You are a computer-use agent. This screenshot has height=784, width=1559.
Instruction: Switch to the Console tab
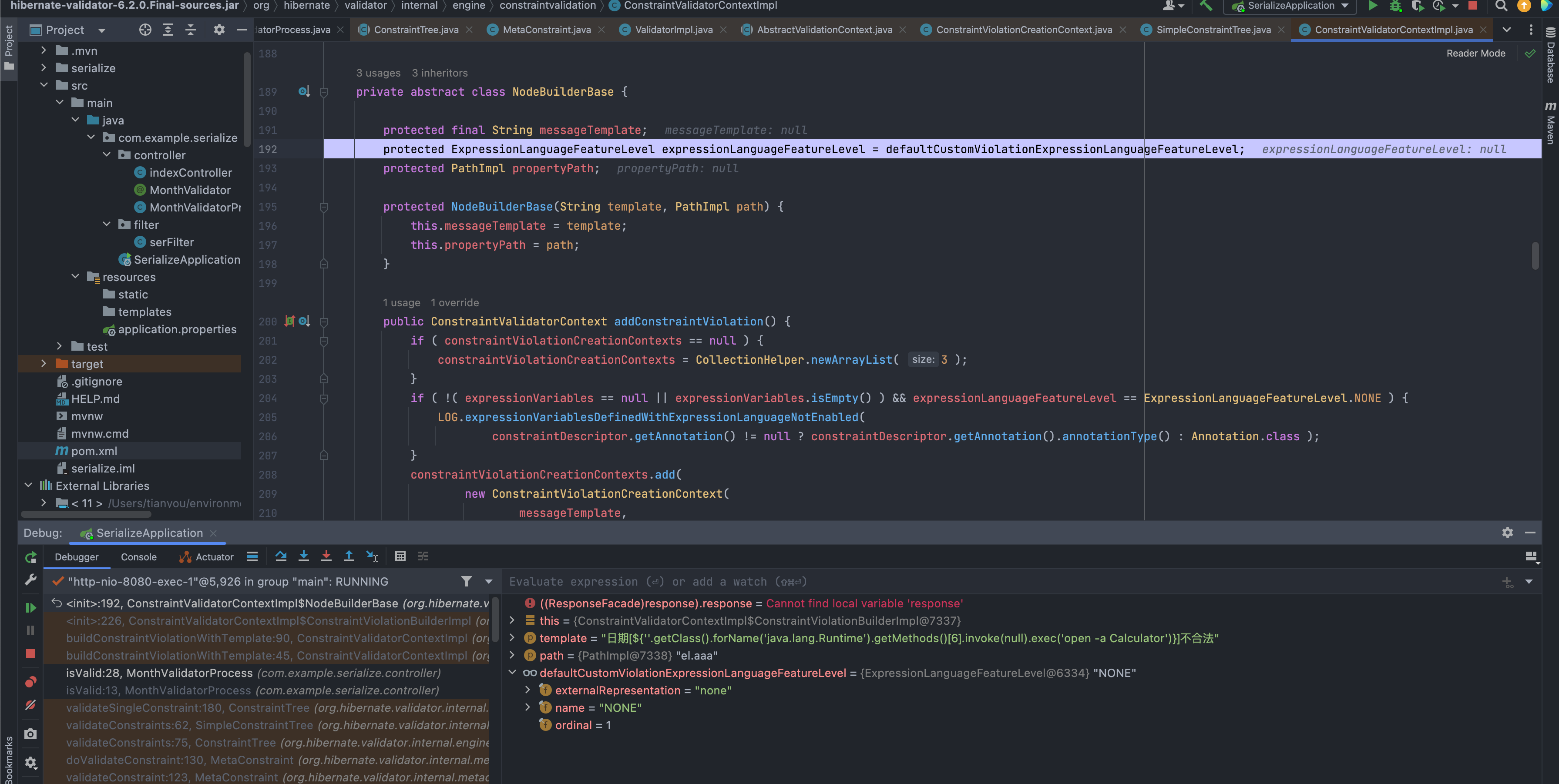point(138,557)
